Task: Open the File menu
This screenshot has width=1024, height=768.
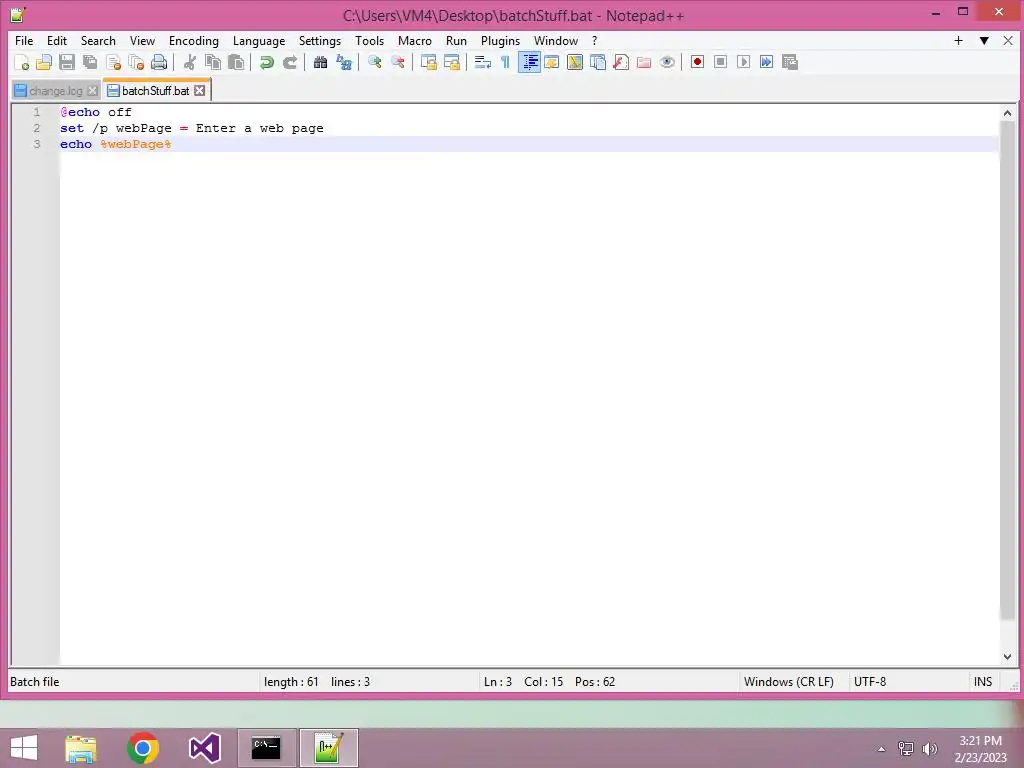Action: (24, 40)
